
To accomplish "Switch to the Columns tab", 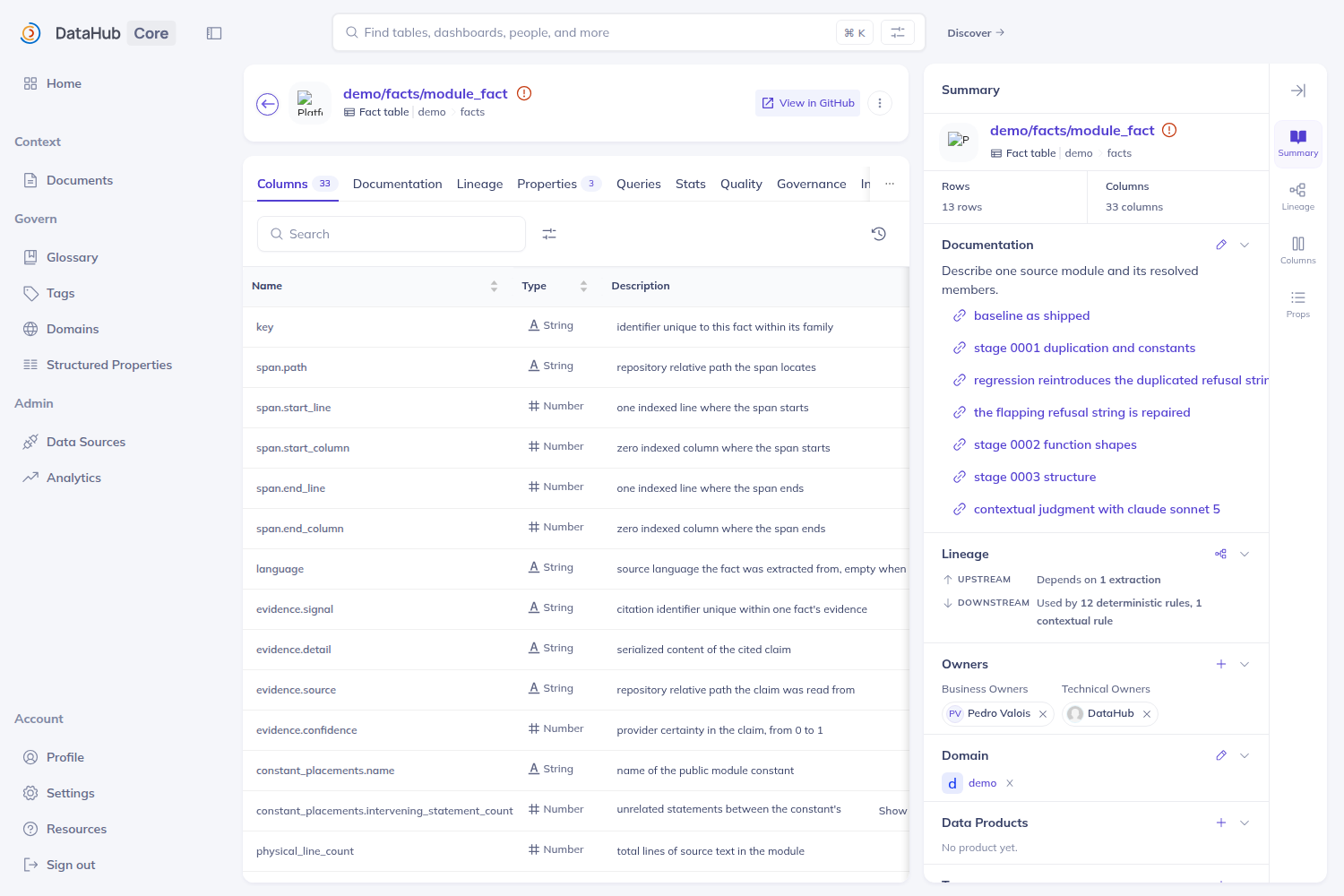I will click(297, 184).
